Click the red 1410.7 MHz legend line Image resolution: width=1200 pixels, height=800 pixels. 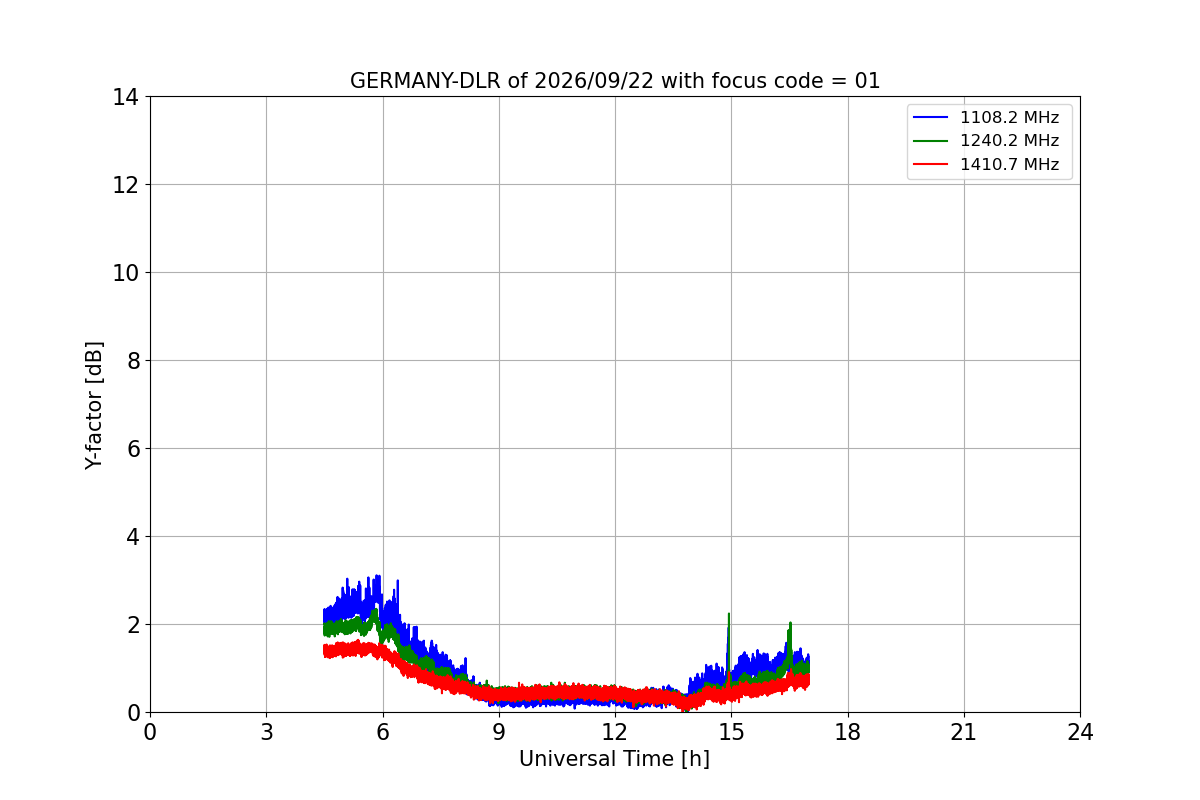pyautogui.click(x=931, y=165)
